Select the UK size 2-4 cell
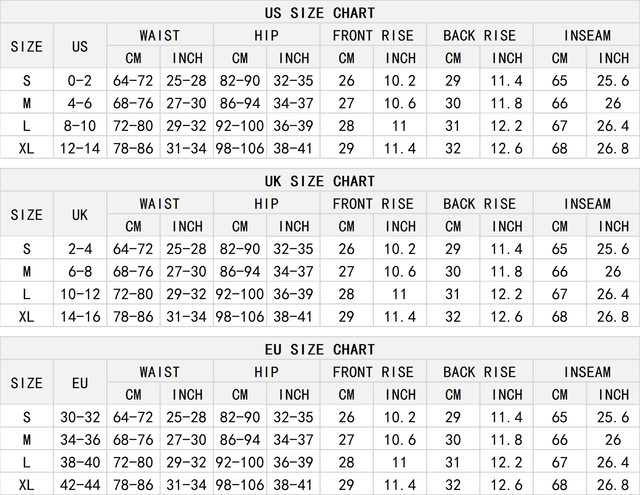Image resolution: width=640 pixels, height=495 pixels. click(80, 249)
